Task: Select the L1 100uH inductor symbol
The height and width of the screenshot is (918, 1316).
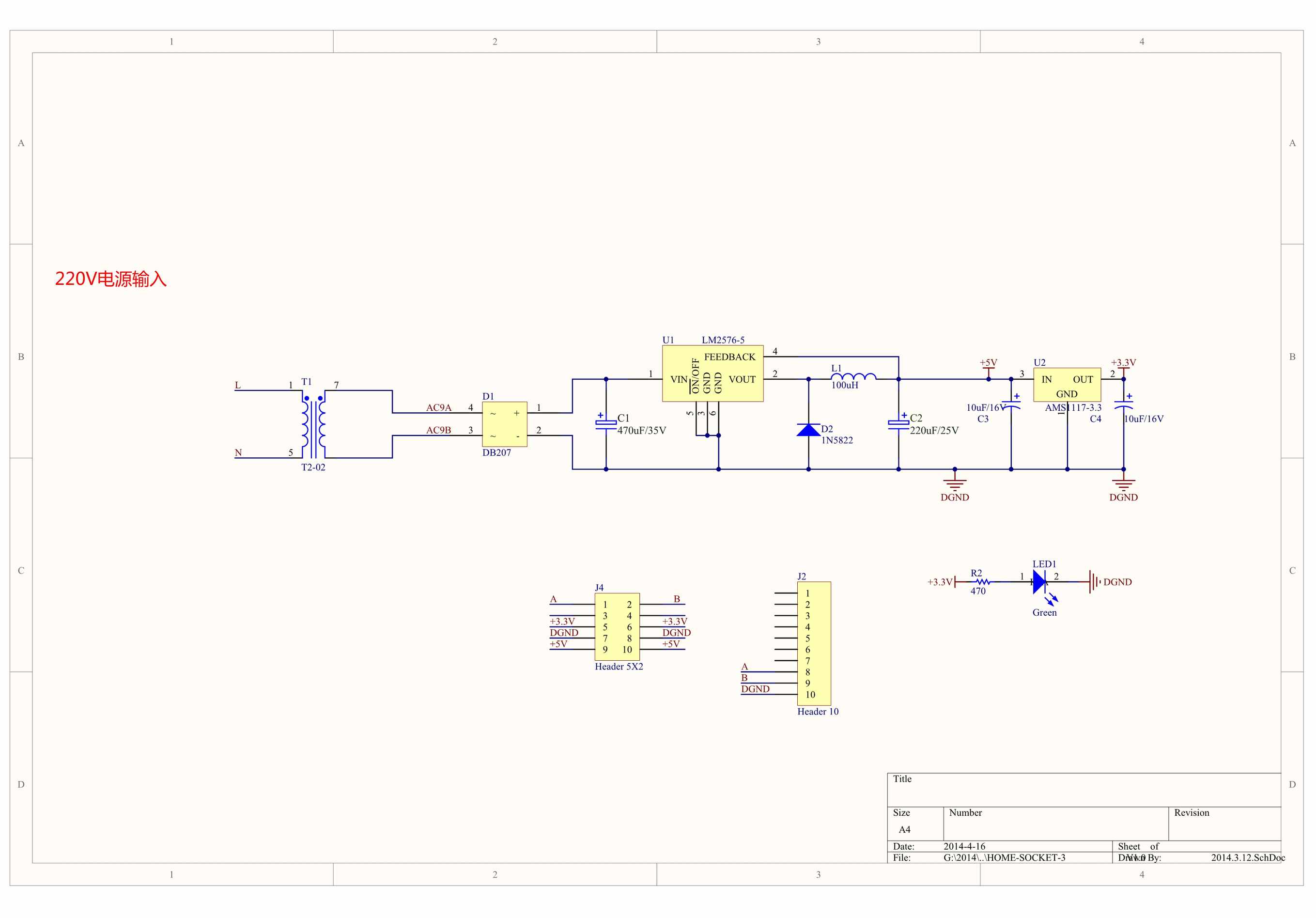Action: (x=853, y=376)
